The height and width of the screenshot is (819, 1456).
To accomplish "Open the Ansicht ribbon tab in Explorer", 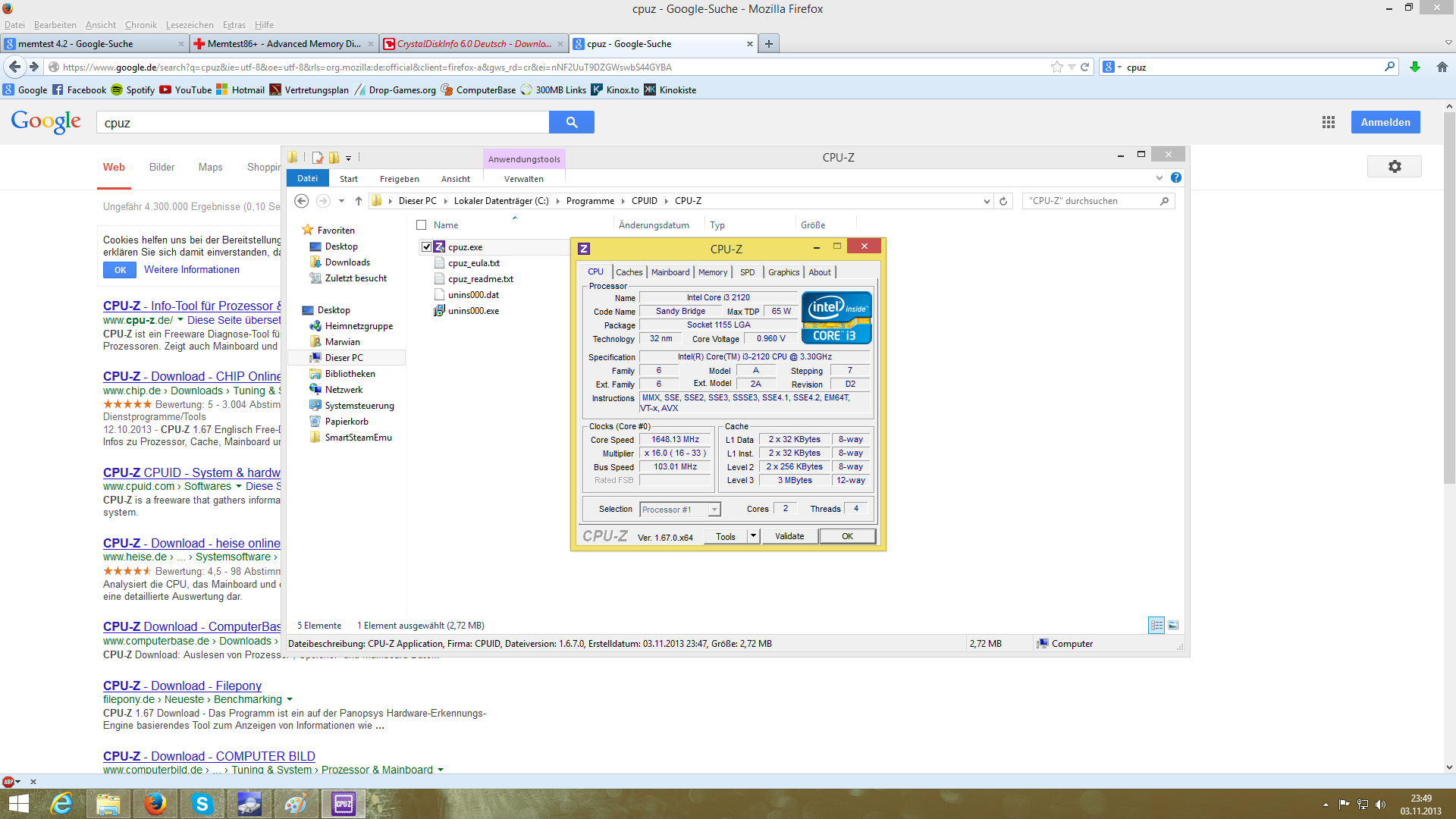I will click(x=455, y=179).
